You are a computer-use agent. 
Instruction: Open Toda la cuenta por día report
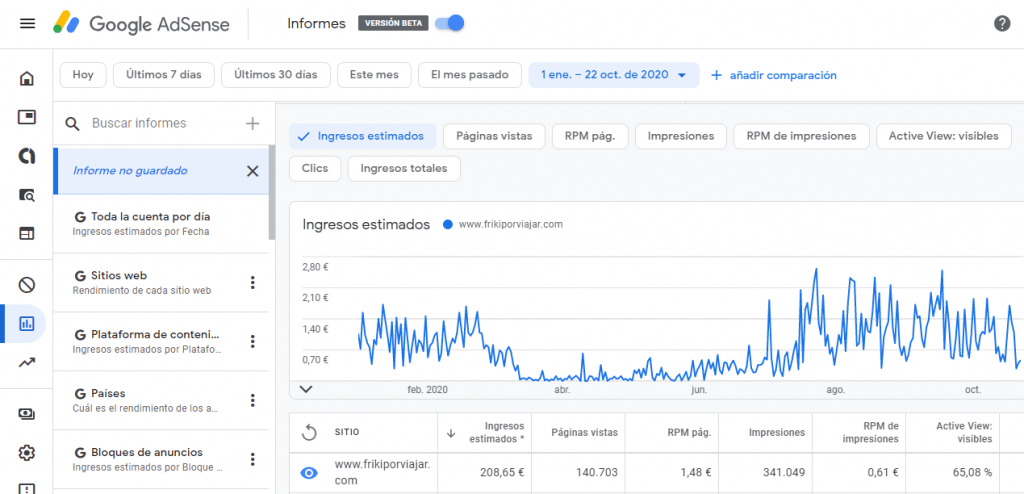pyautogui.click(x=161, y=223)
